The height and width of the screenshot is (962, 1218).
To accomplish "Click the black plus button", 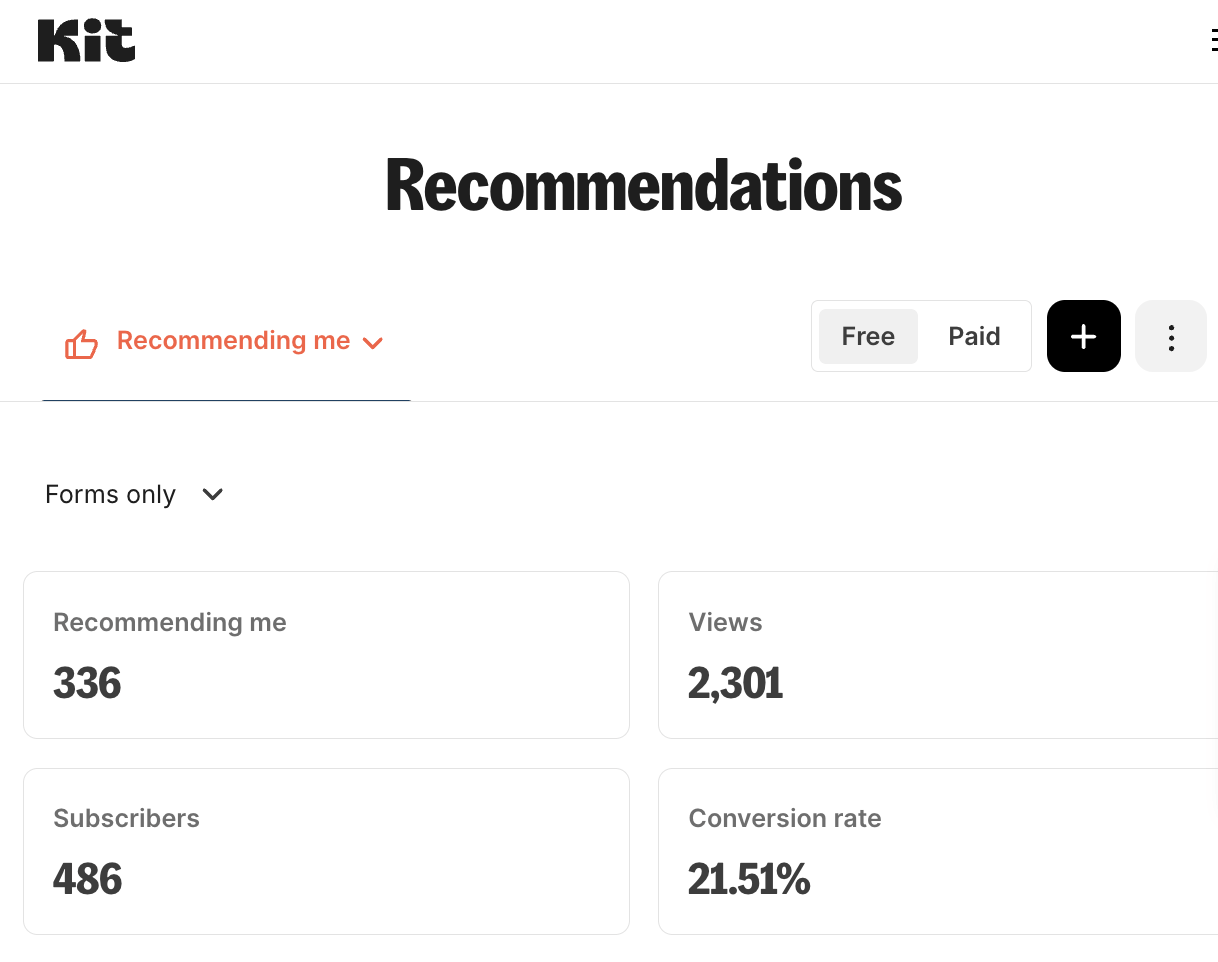I will point(1083,336).
